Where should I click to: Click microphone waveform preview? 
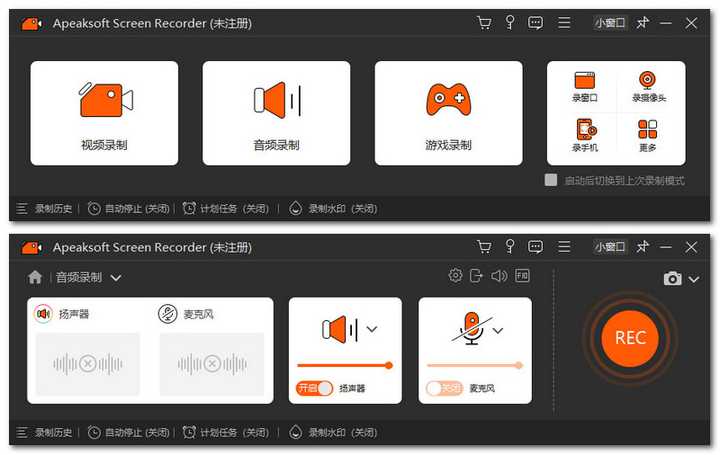click(x=212, y=364)
